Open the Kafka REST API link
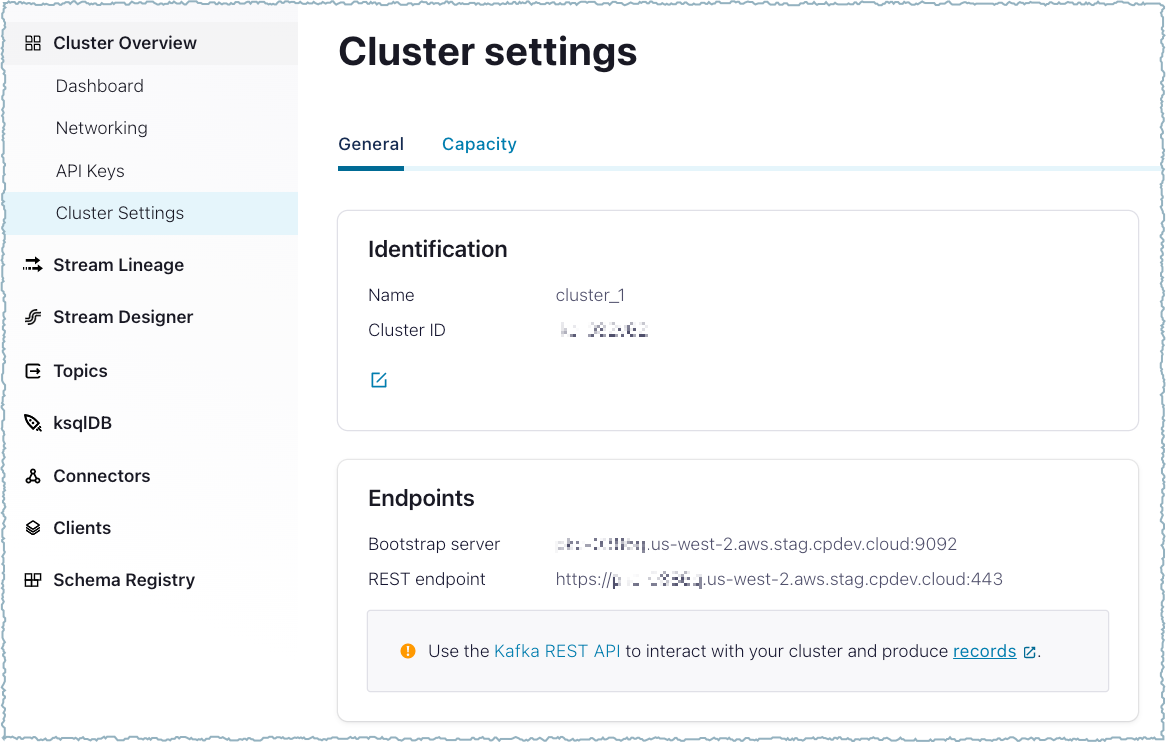1166x742 pixels. (557, 651)
